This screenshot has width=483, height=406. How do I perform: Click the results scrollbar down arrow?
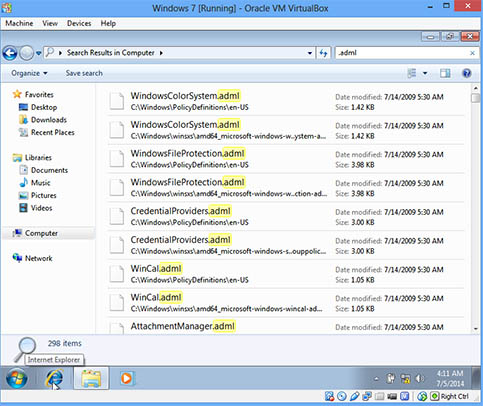pos(475,329)
